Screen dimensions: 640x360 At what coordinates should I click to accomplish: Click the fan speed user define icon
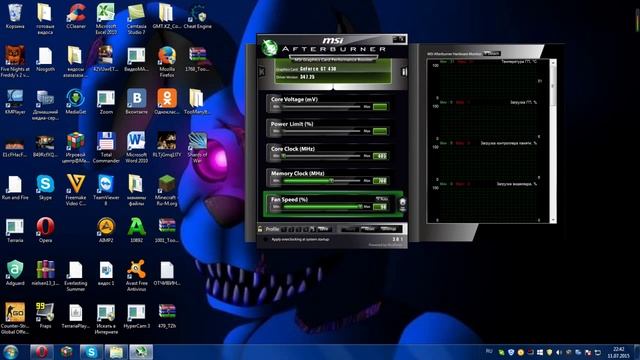coord(402,203)
